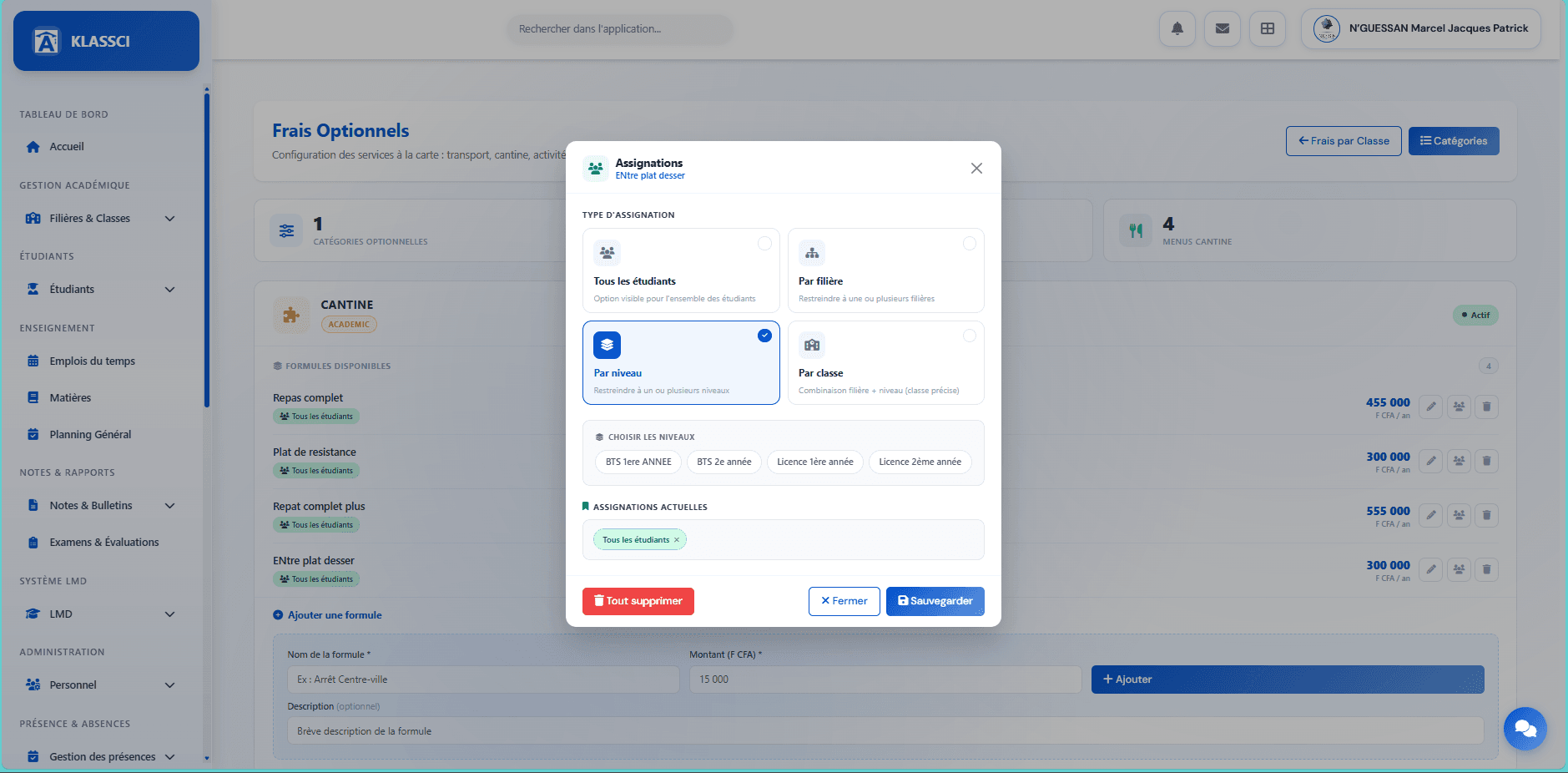Screen dimensions: 1568x773
Task: Type in the Nom de la formule field
Action: pos(484,679)
